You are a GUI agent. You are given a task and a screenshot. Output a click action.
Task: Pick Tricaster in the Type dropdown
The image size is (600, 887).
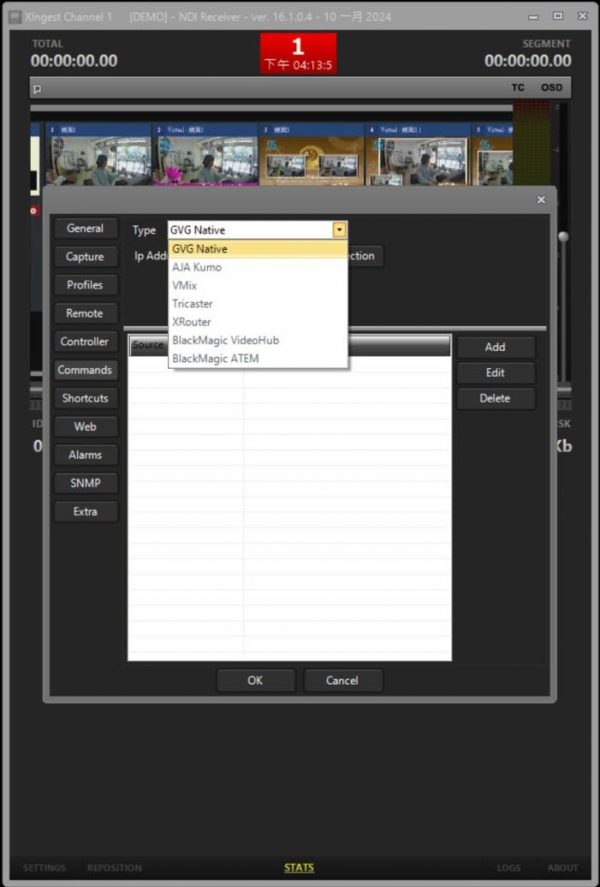(258, 304)
